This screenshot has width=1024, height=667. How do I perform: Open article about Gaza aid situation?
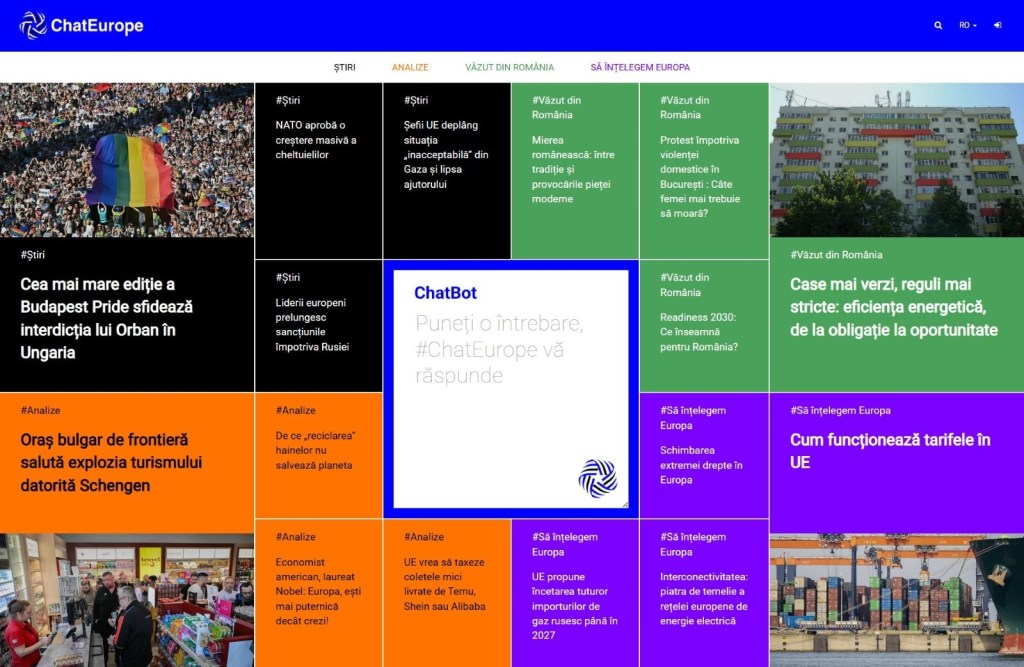[446, 155]
